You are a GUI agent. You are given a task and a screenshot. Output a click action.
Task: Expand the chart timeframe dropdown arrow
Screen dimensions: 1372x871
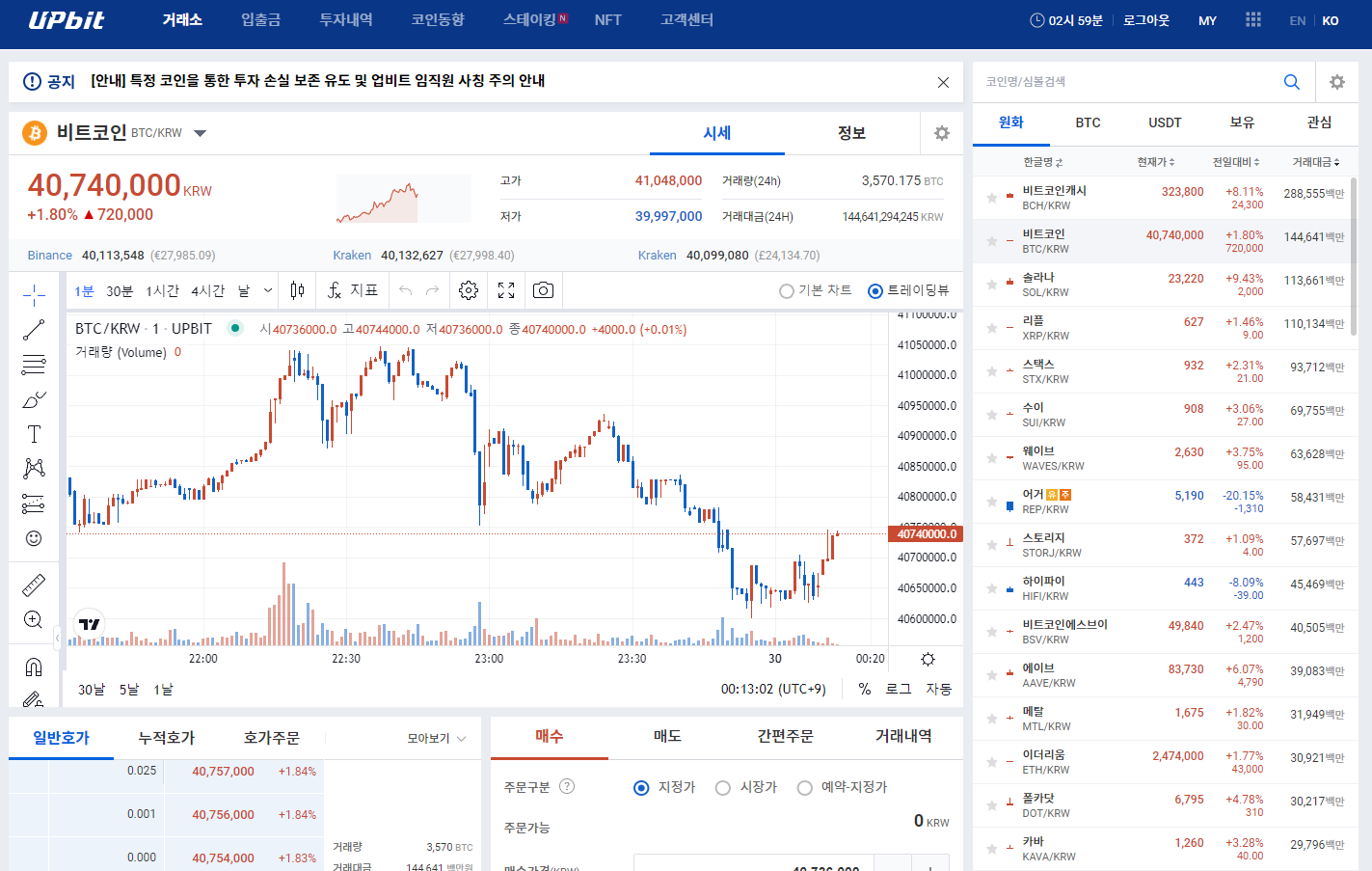coord(268,290)
